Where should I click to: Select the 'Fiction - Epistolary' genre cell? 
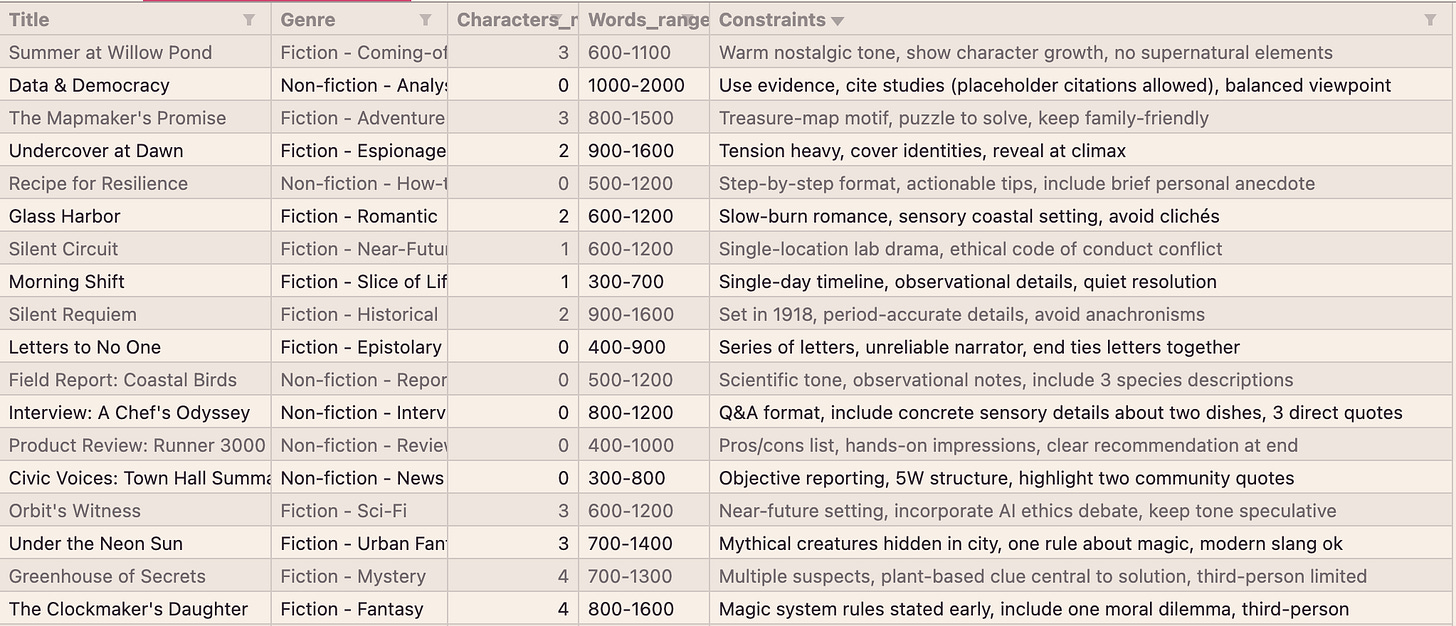(360, 347)
